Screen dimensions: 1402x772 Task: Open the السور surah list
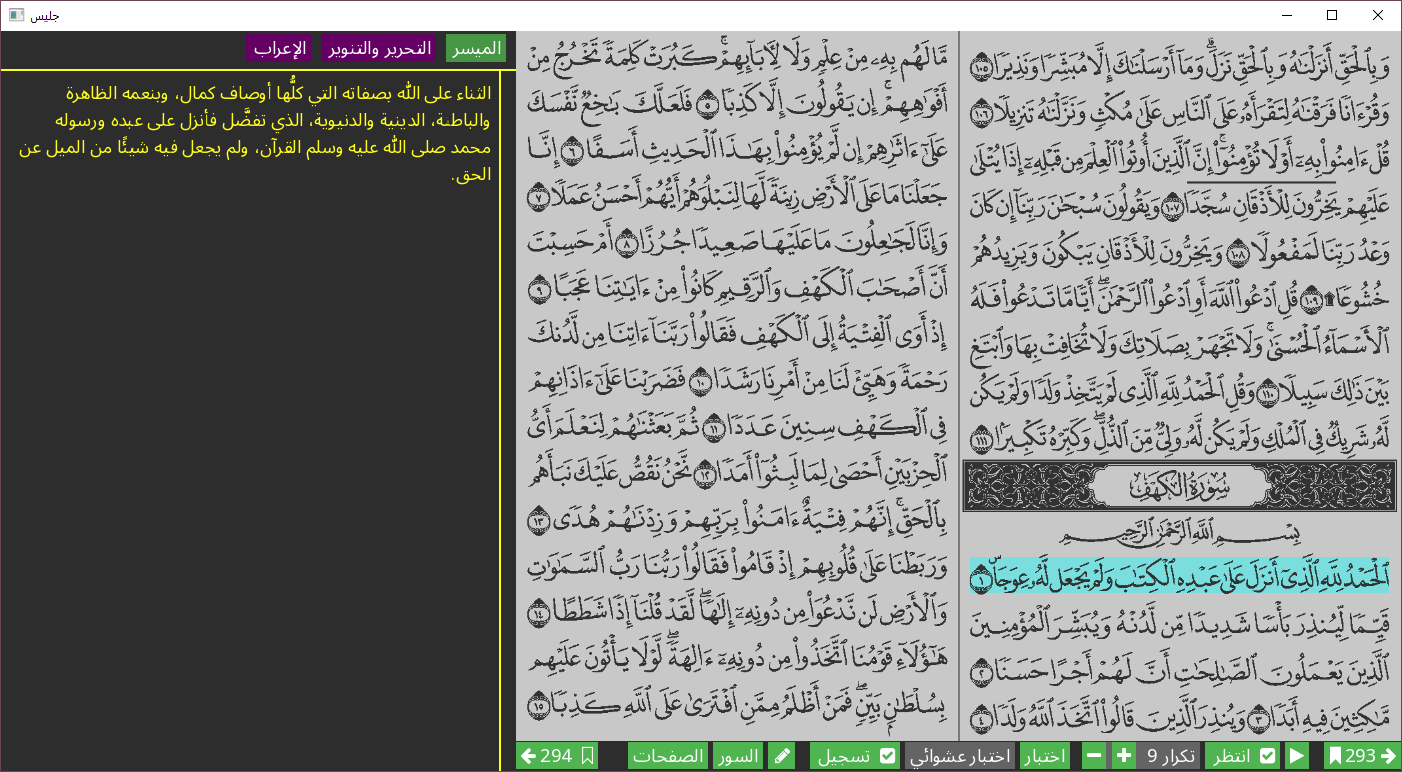tap(738, 756)
